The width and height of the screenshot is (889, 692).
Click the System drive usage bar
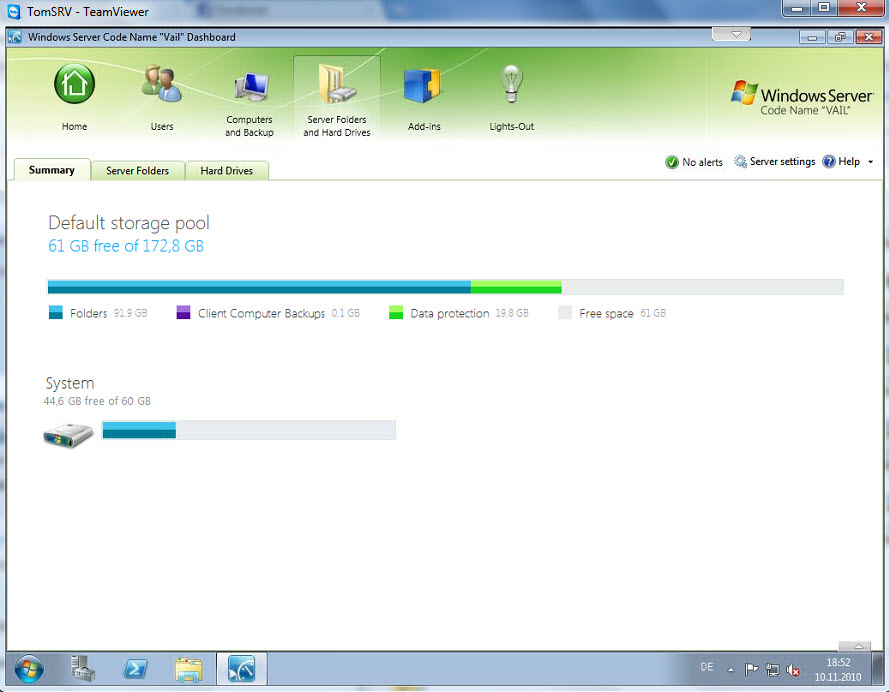pyautogui.click(x=248, y=430)
